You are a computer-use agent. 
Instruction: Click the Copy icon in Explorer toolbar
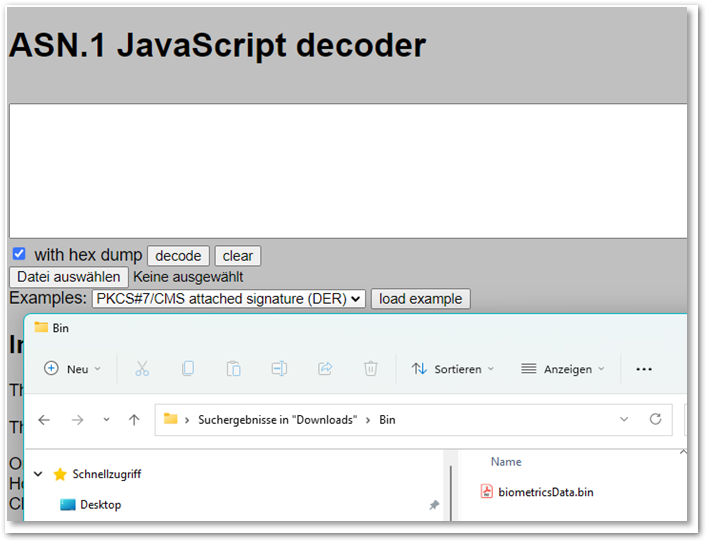click(188, 369)
